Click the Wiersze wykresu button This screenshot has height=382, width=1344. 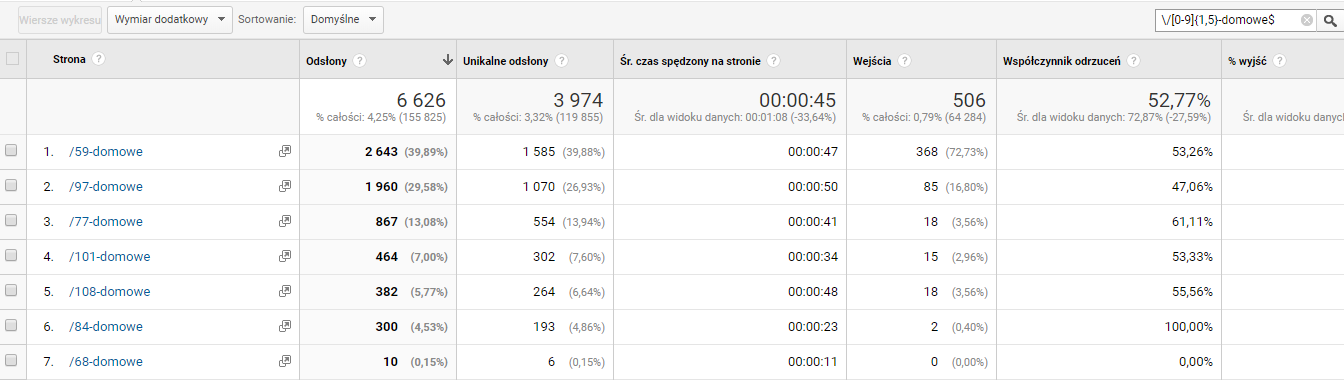tap(60, 19)
